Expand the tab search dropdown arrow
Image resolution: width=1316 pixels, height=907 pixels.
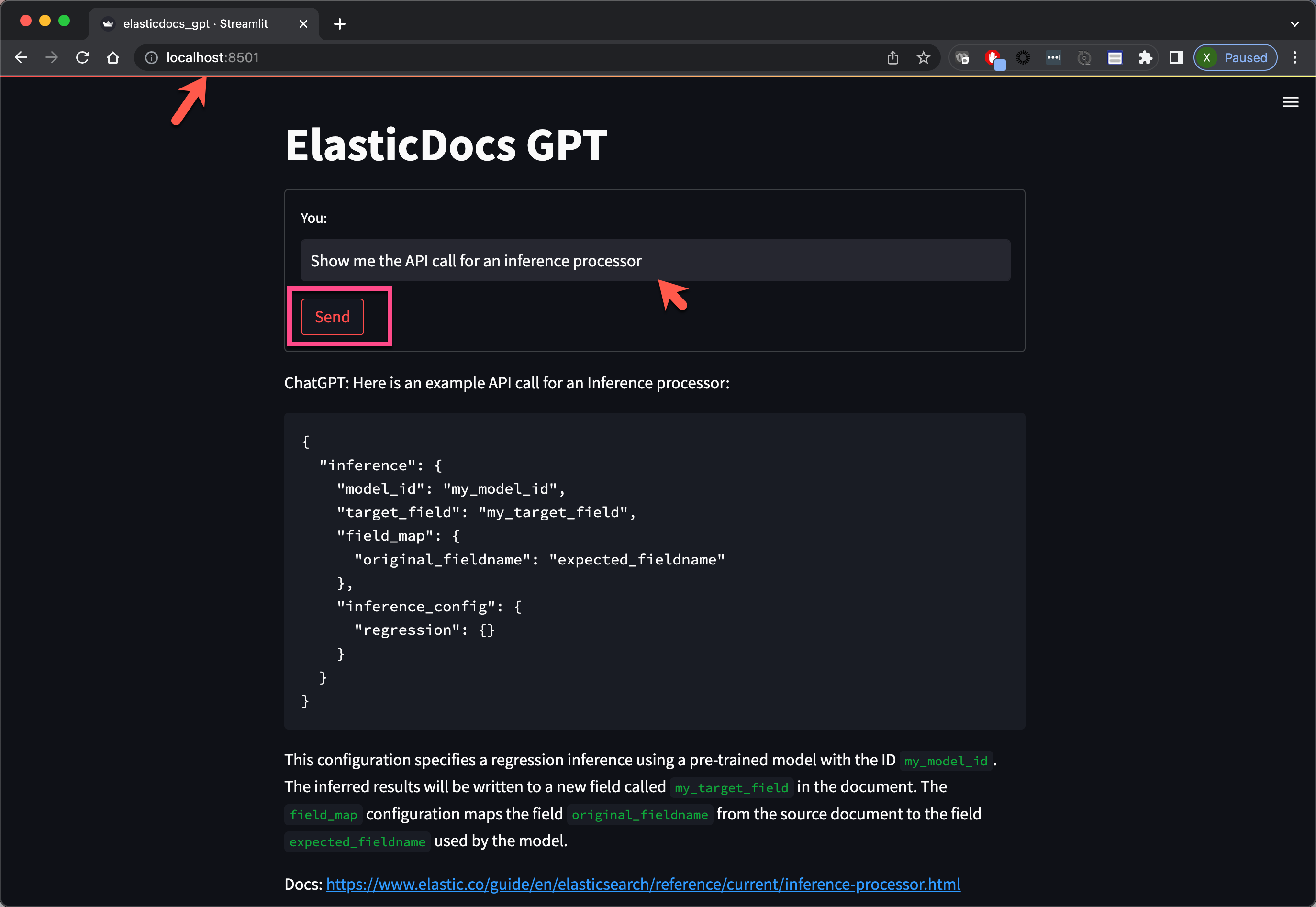(x=1294, y=24)
